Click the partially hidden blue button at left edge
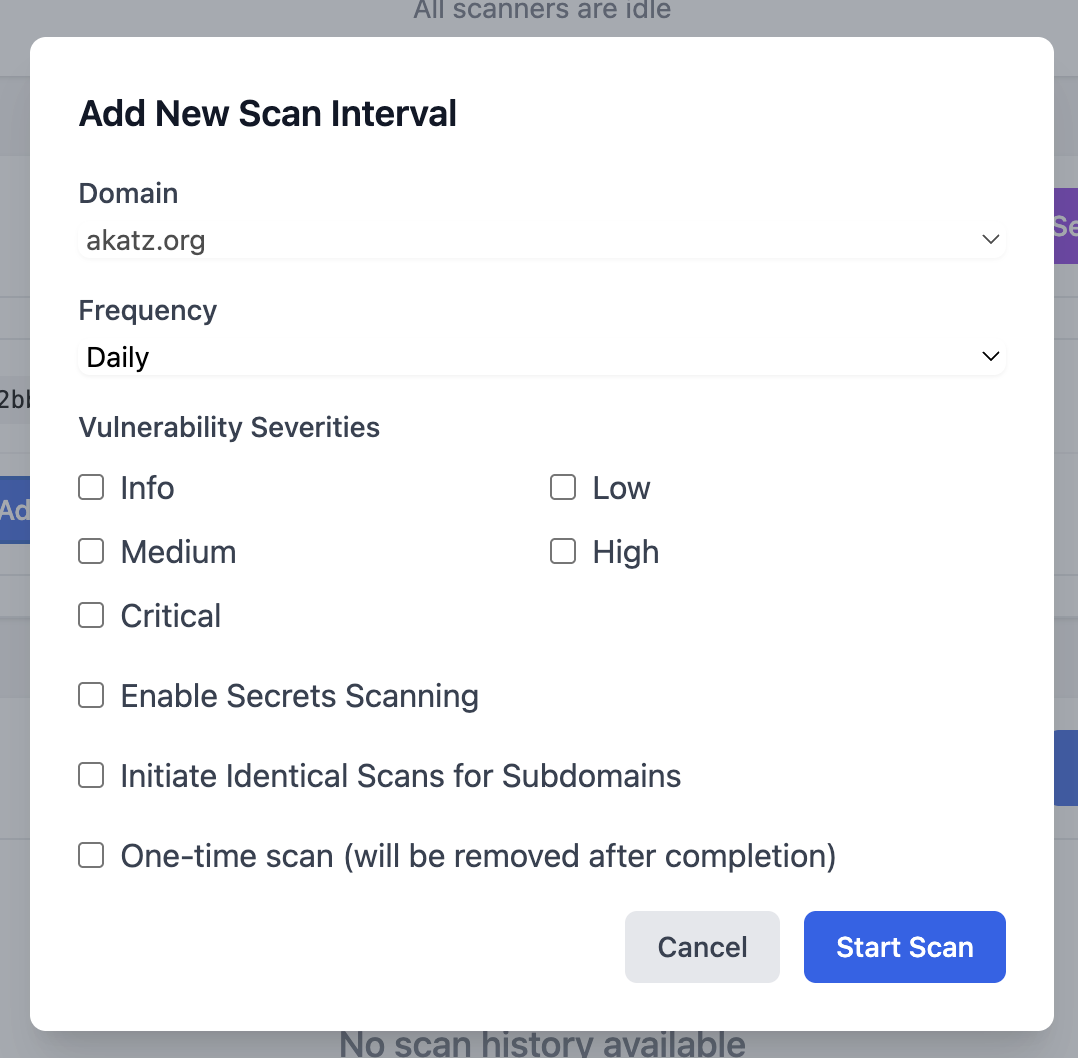The width and height of the screenshot is (1078, 1058). 14,510
